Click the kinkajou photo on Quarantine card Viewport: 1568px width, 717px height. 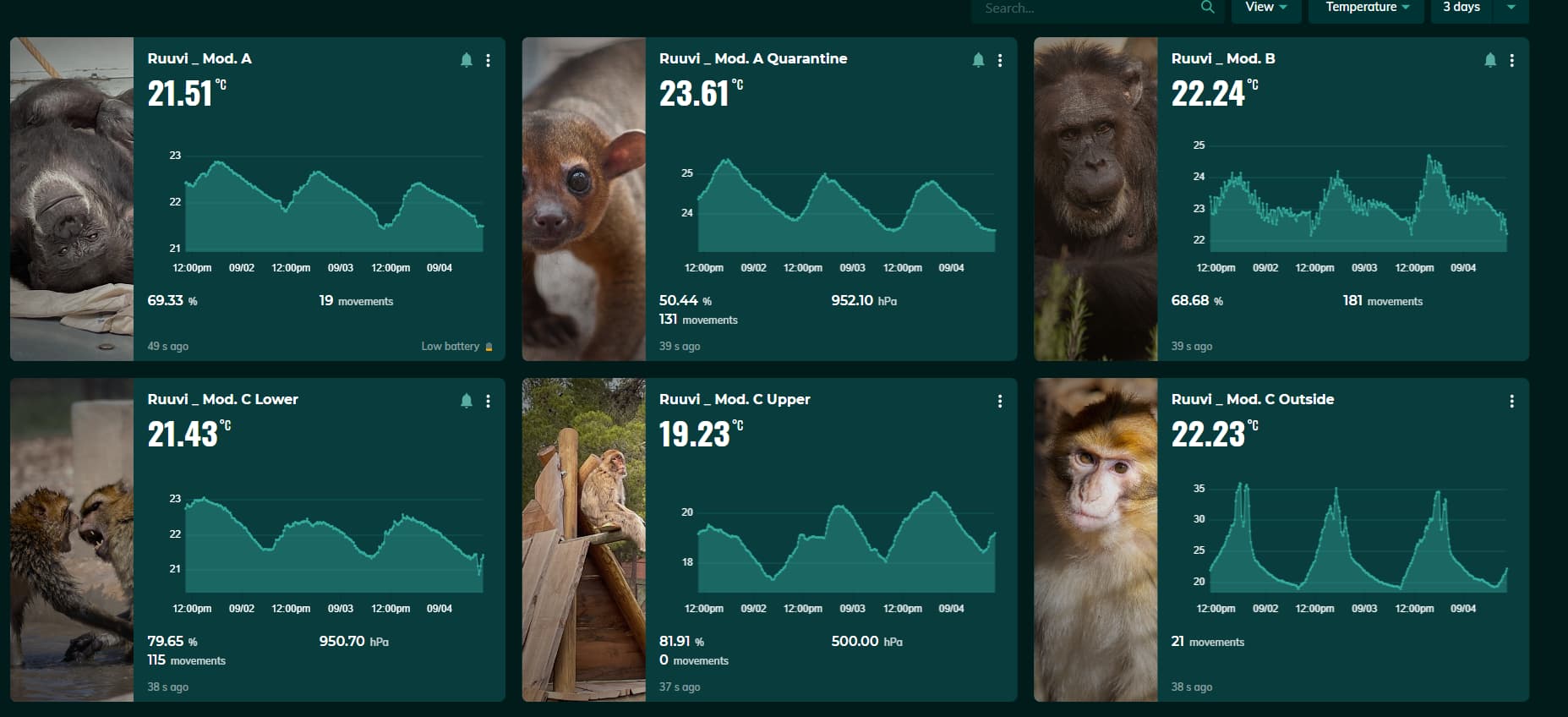(x=583, y=199)
